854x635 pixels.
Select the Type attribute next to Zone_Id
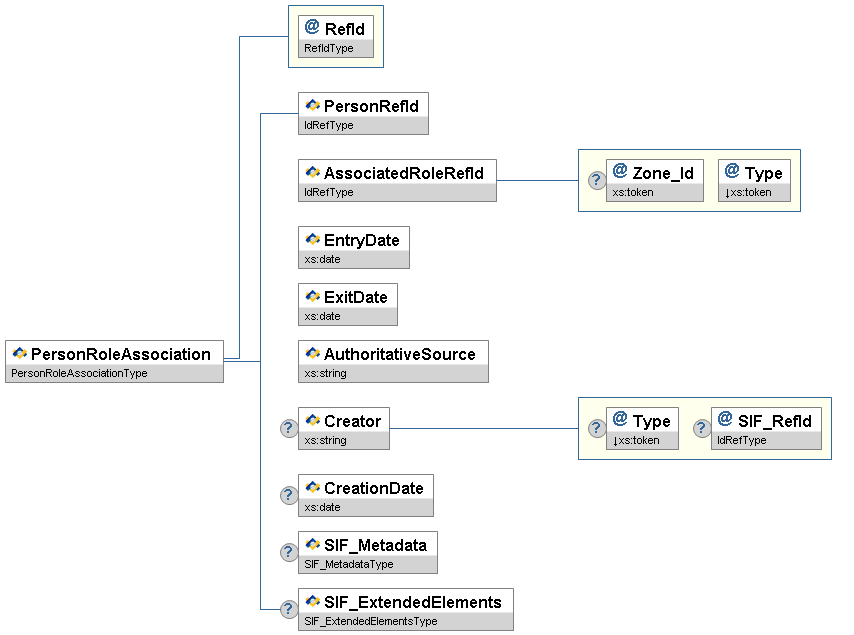click(754, 180)
